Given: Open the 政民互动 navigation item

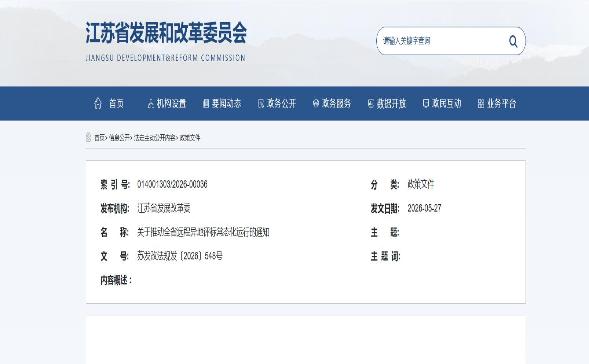Looking at the screenshot, I should point(442,103).
